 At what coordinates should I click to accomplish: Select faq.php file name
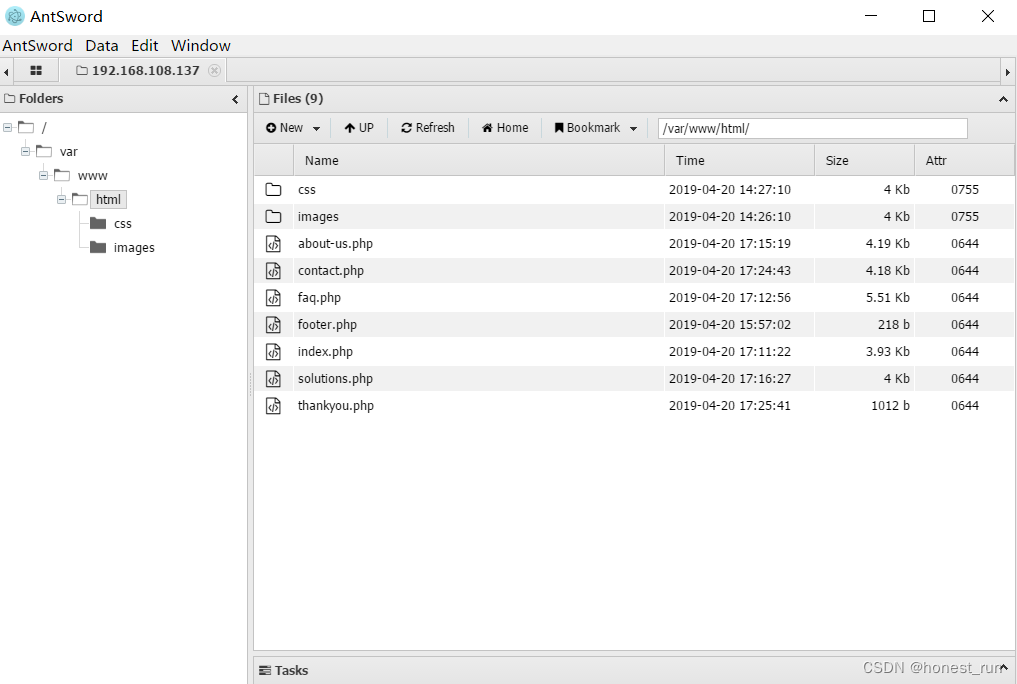coord(319,298)
